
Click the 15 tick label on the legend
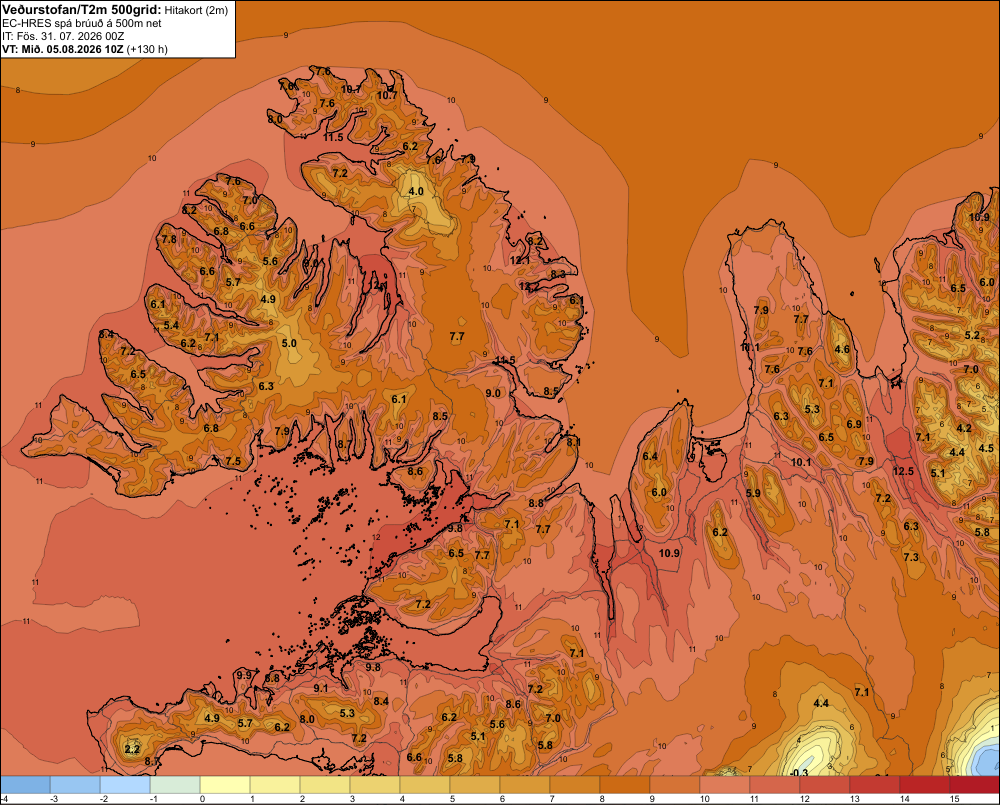955,799
